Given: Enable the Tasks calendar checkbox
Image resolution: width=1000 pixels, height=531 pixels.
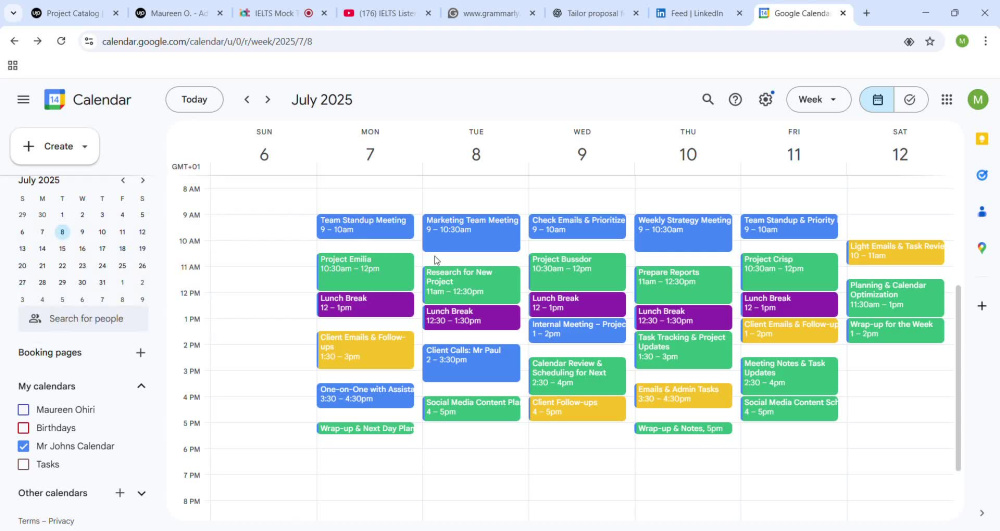Looking at the screenshot, I should point(24,465).
